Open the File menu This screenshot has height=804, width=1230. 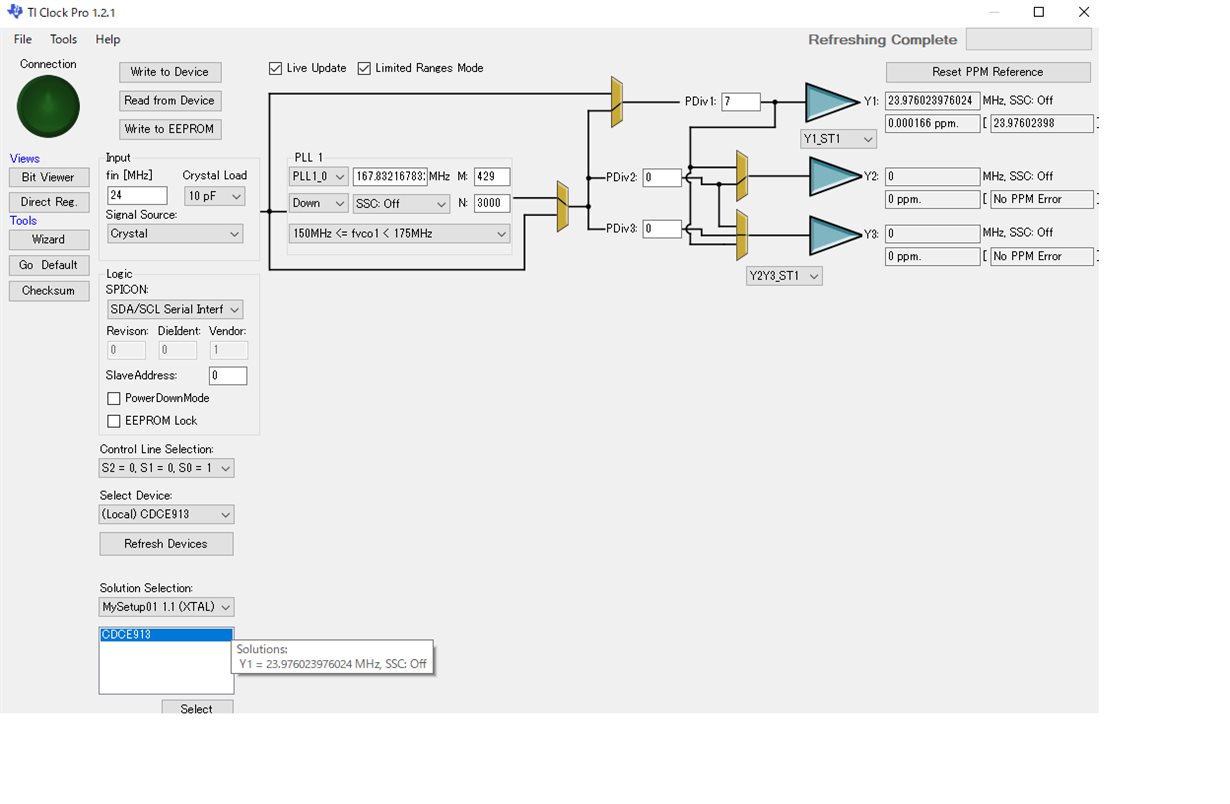(23, 40)
